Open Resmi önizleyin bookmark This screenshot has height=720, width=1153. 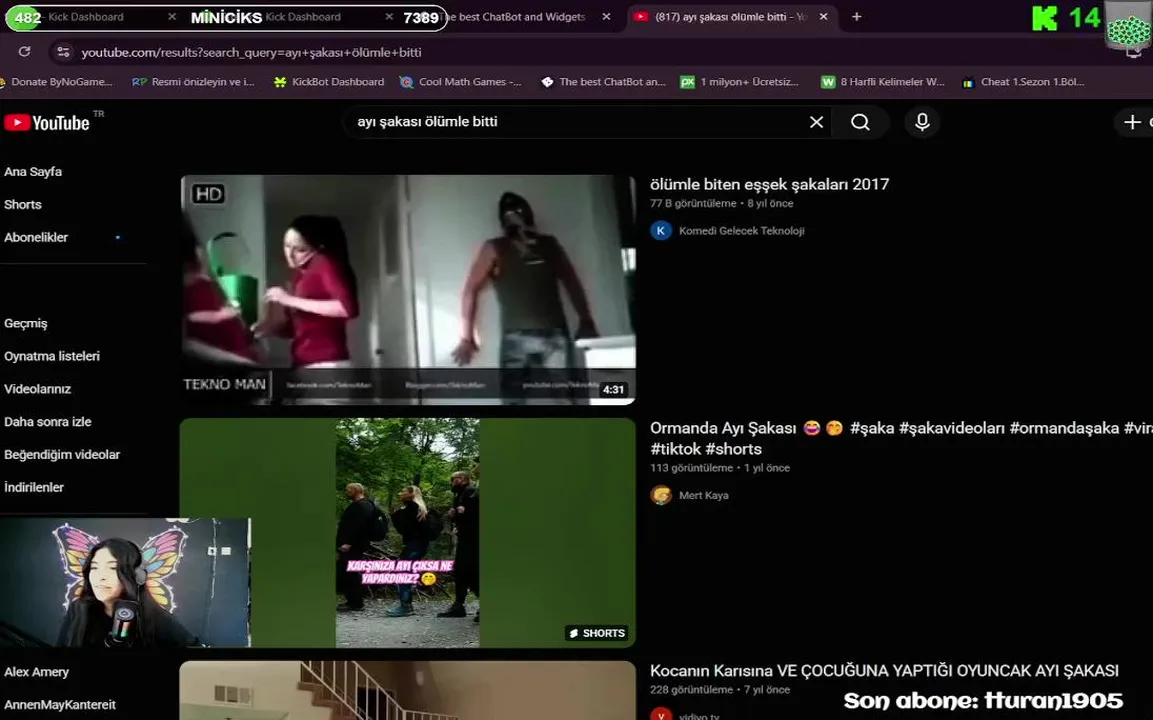pos(193,82)
